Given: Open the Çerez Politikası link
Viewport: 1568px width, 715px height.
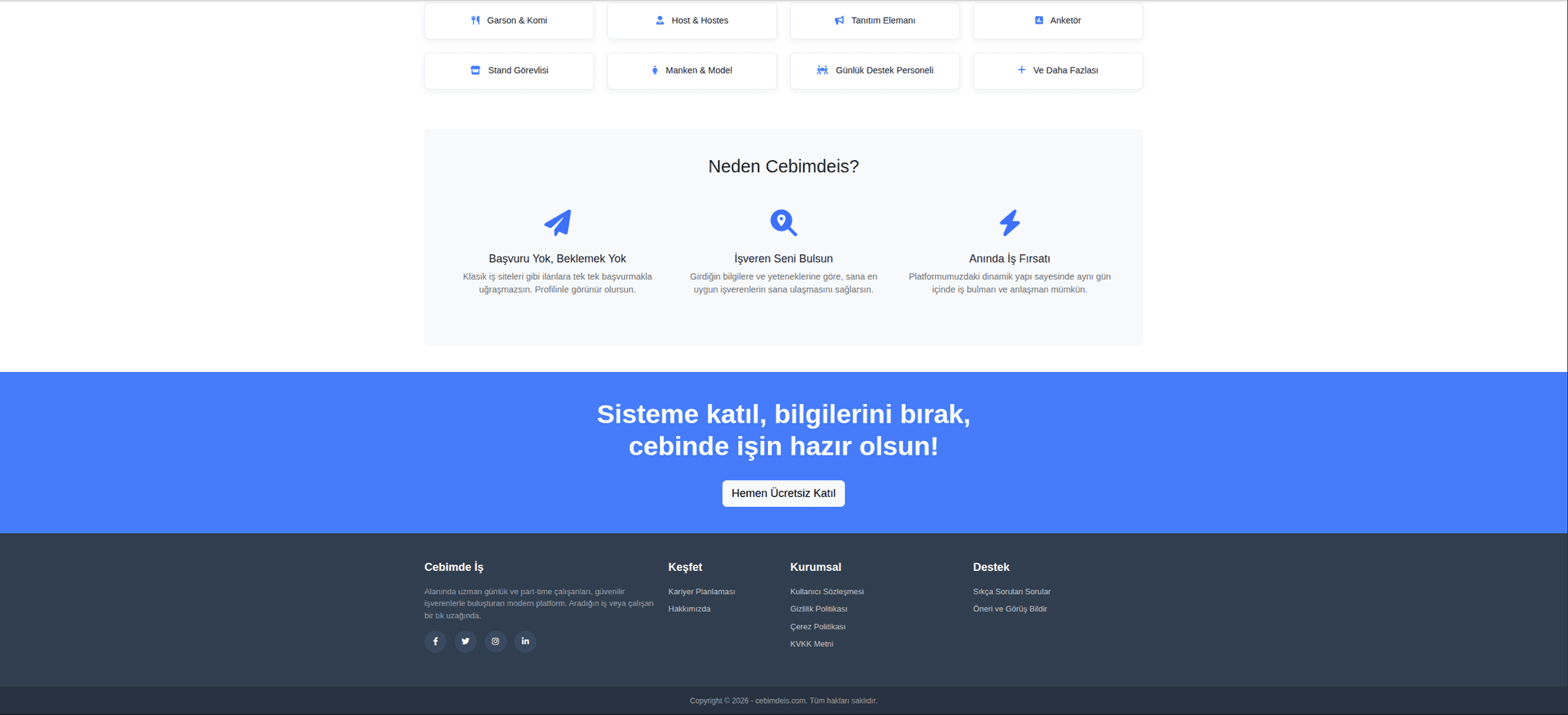Looking at the screenshot, I should pyautogui.click(x=818, y=627).
